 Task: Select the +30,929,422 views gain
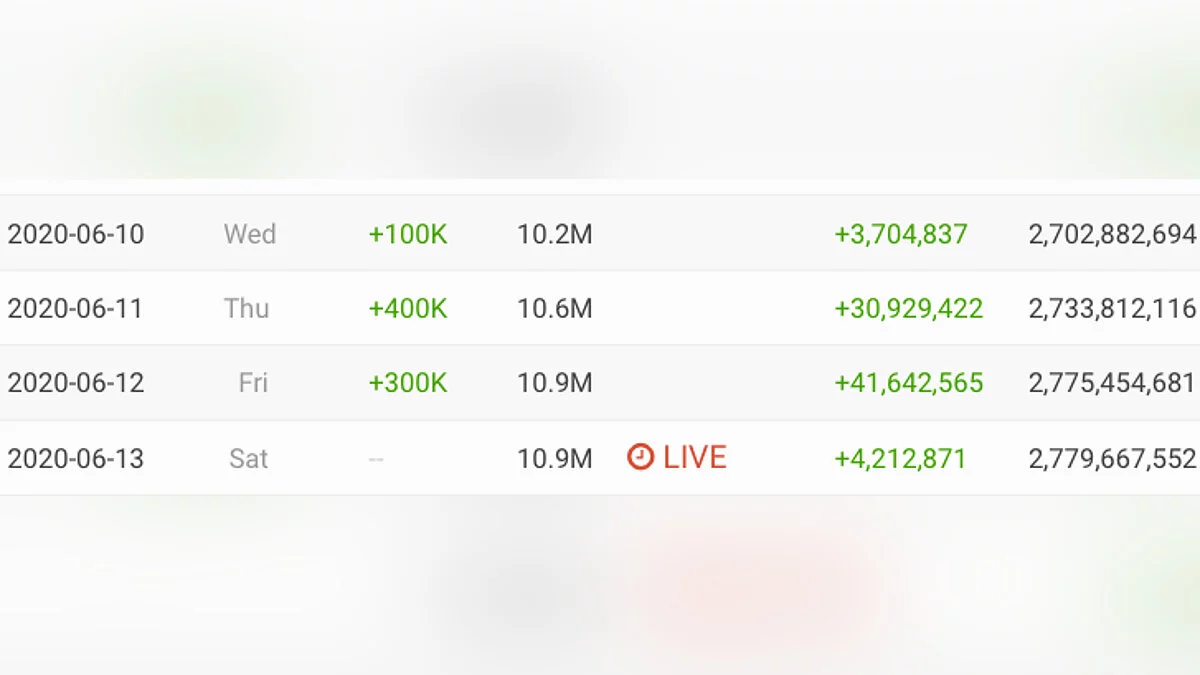[909, 308]
